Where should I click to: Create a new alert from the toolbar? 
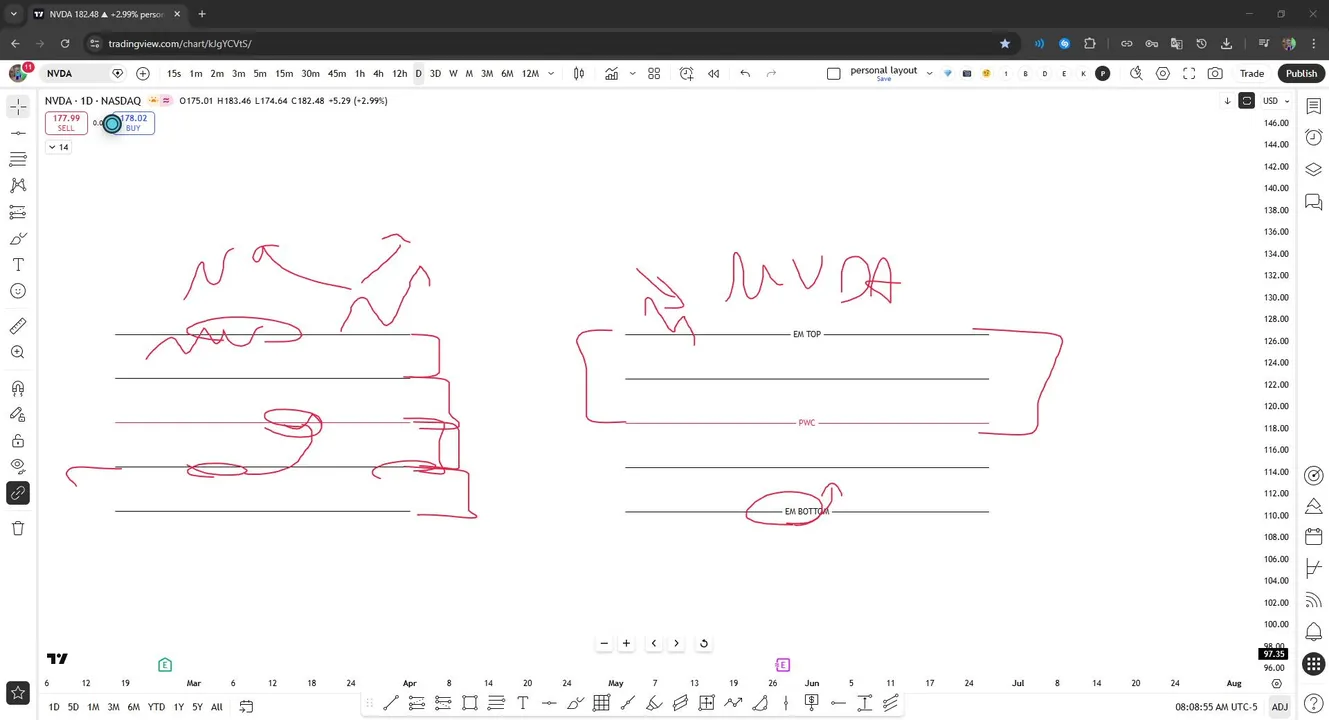(686, 74)
